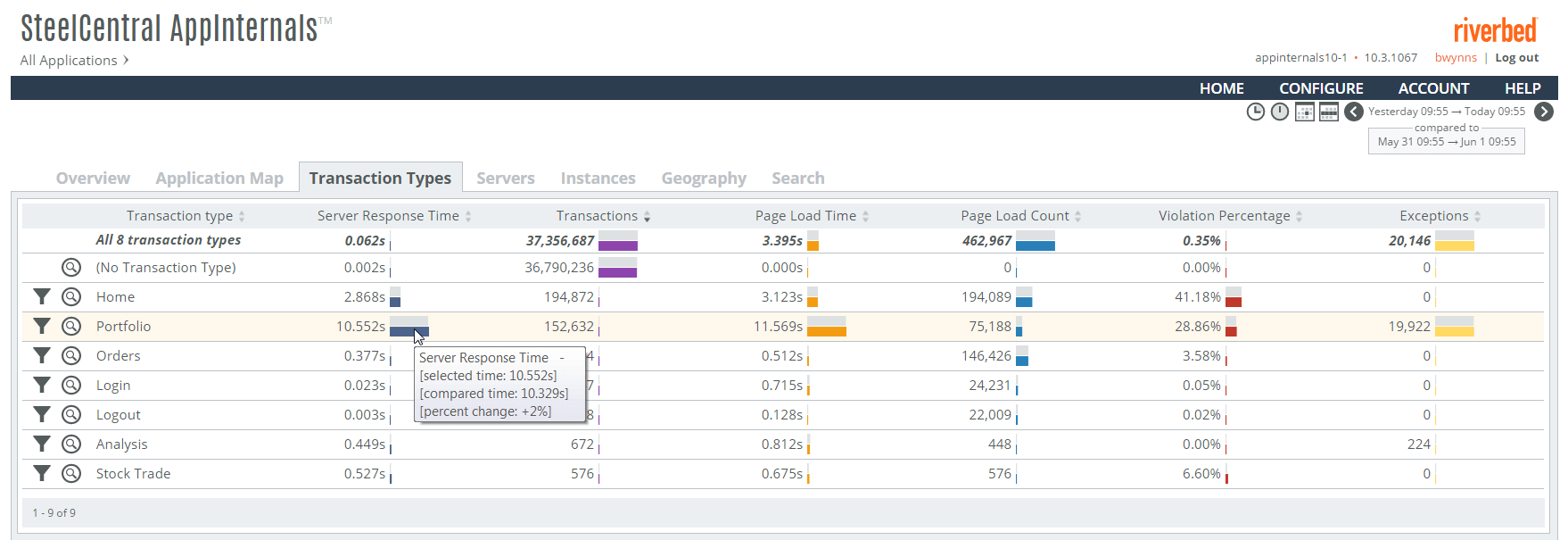Sort by the Violation Percentage column
This screenshot has width=1568, height=540.
(x=1230, y=216)
